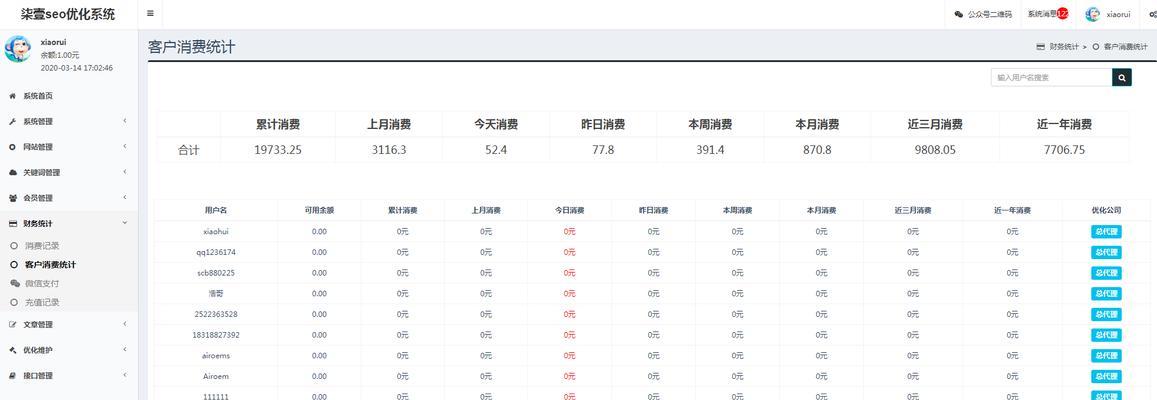
Task: Click 总代理 button for xiaohui
Action: click(1106, 231)
